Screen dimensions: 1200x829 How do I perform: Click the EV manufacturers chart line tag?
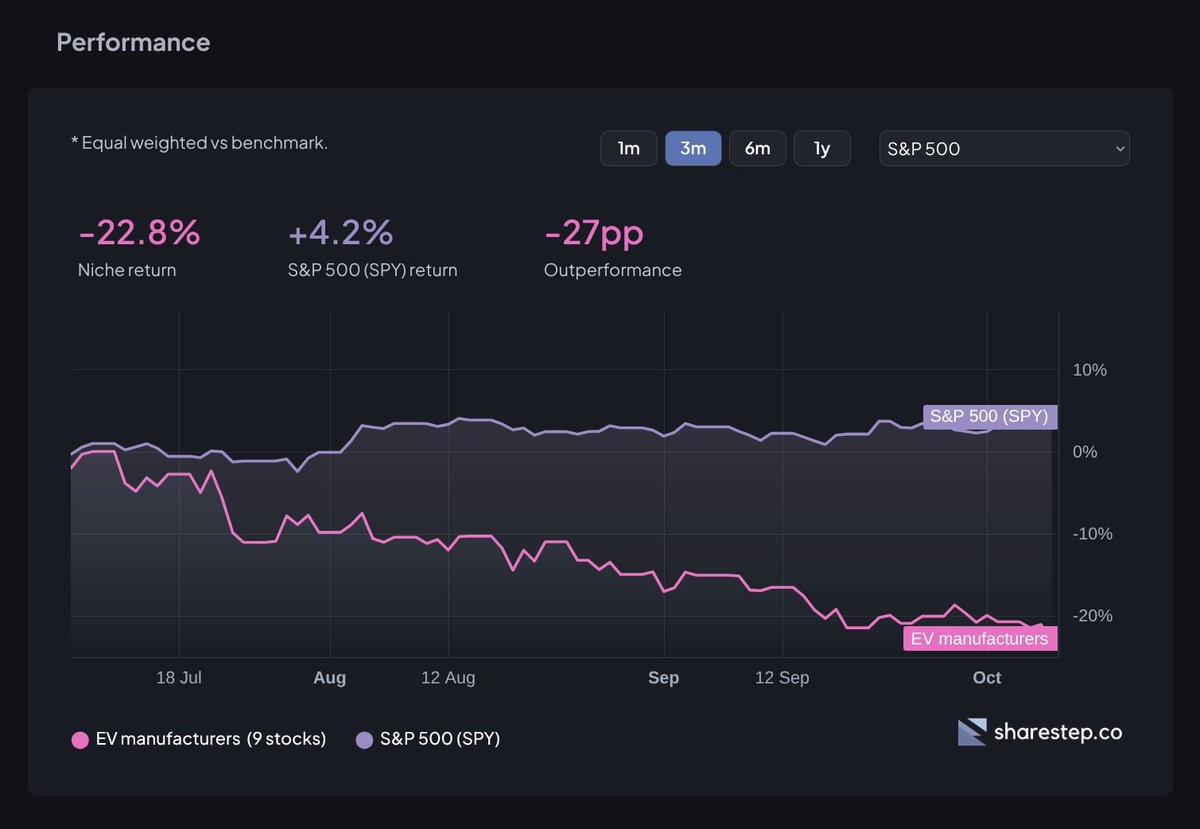coord(980,639)
